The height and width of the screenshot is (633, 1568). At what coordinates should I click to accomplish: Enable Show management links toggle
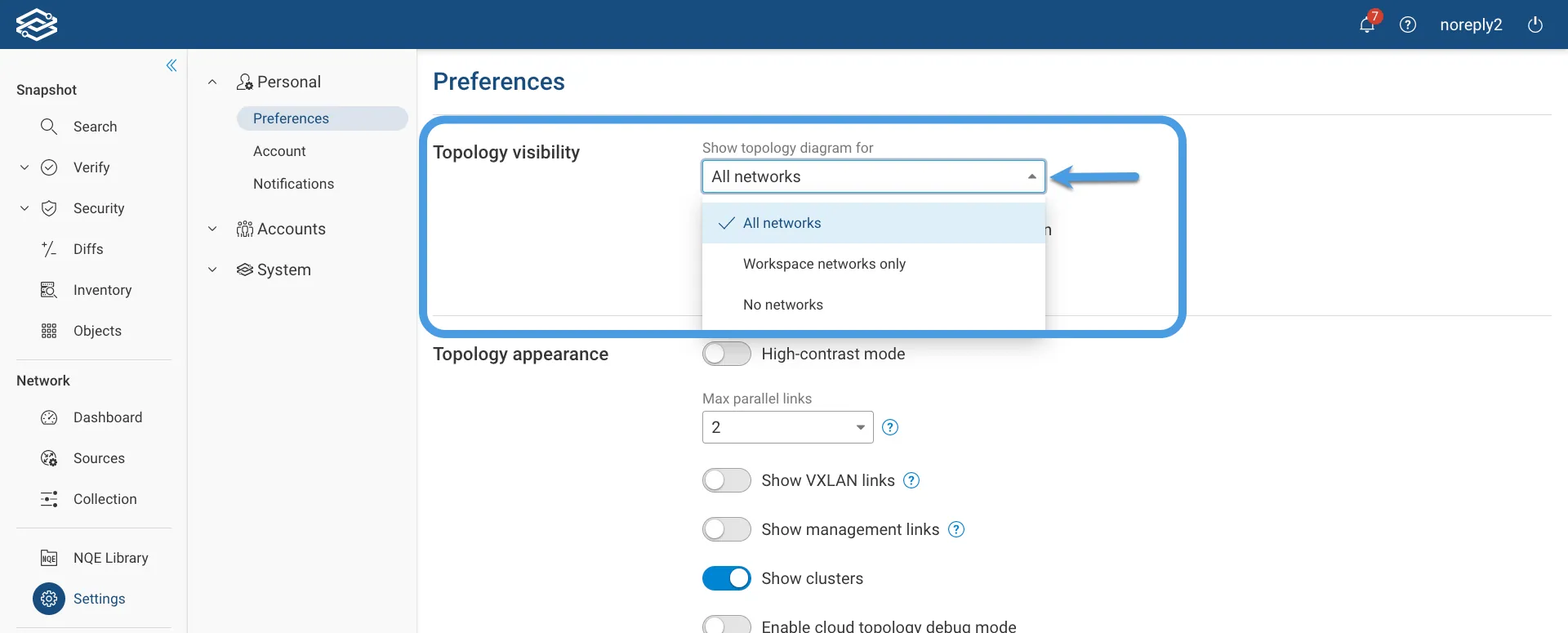pos(727,529)
